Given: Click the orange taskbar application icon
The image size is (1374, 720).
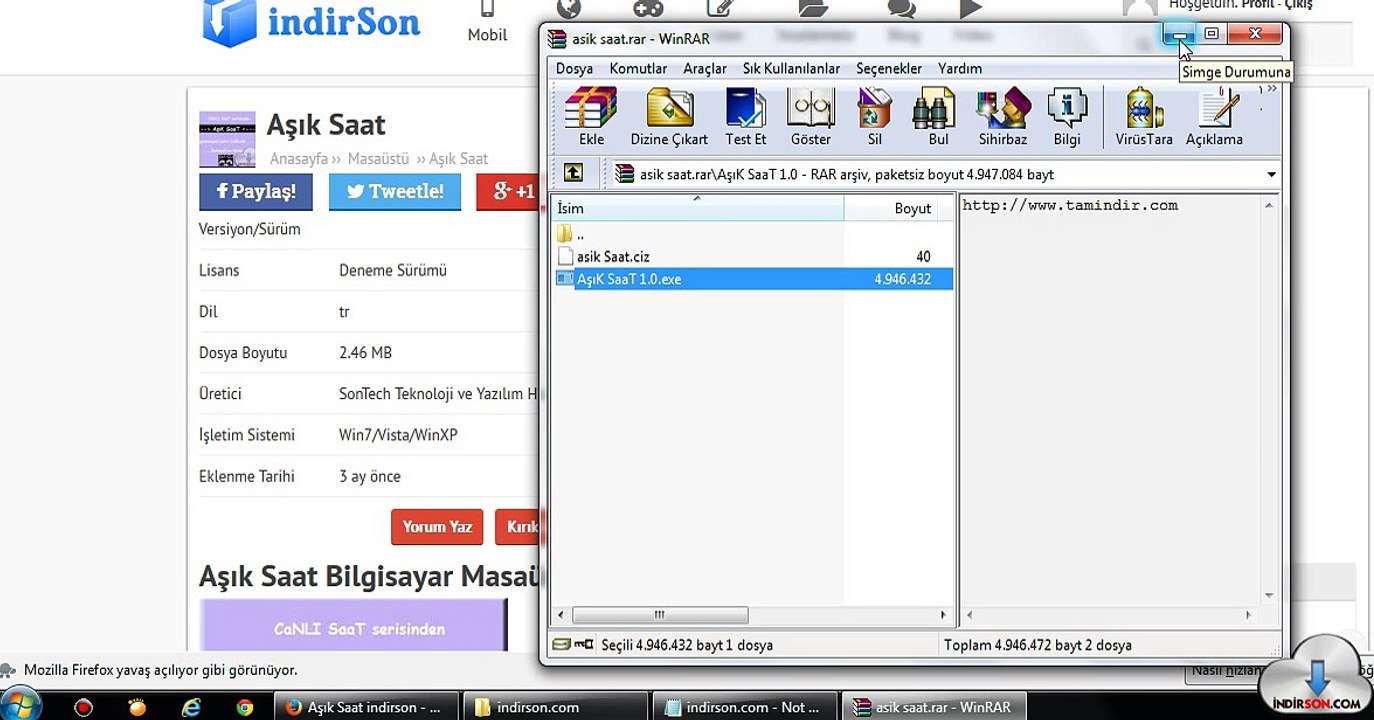Looking at the screenshot, I should tap(137, 707).
